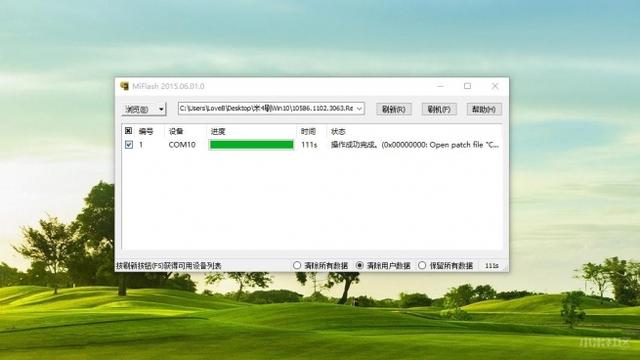This screenshot has height=360, width=640.
Task: Expand the Browse button dropdown arrow
Action: pyautogui.click(x=161, y=109)
